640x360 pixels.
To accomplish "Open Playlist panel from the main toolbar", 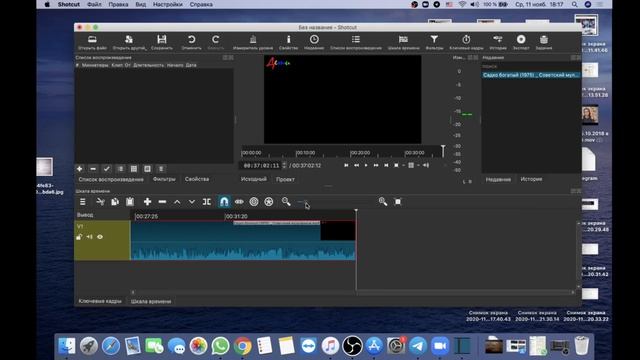I will 356,40.
